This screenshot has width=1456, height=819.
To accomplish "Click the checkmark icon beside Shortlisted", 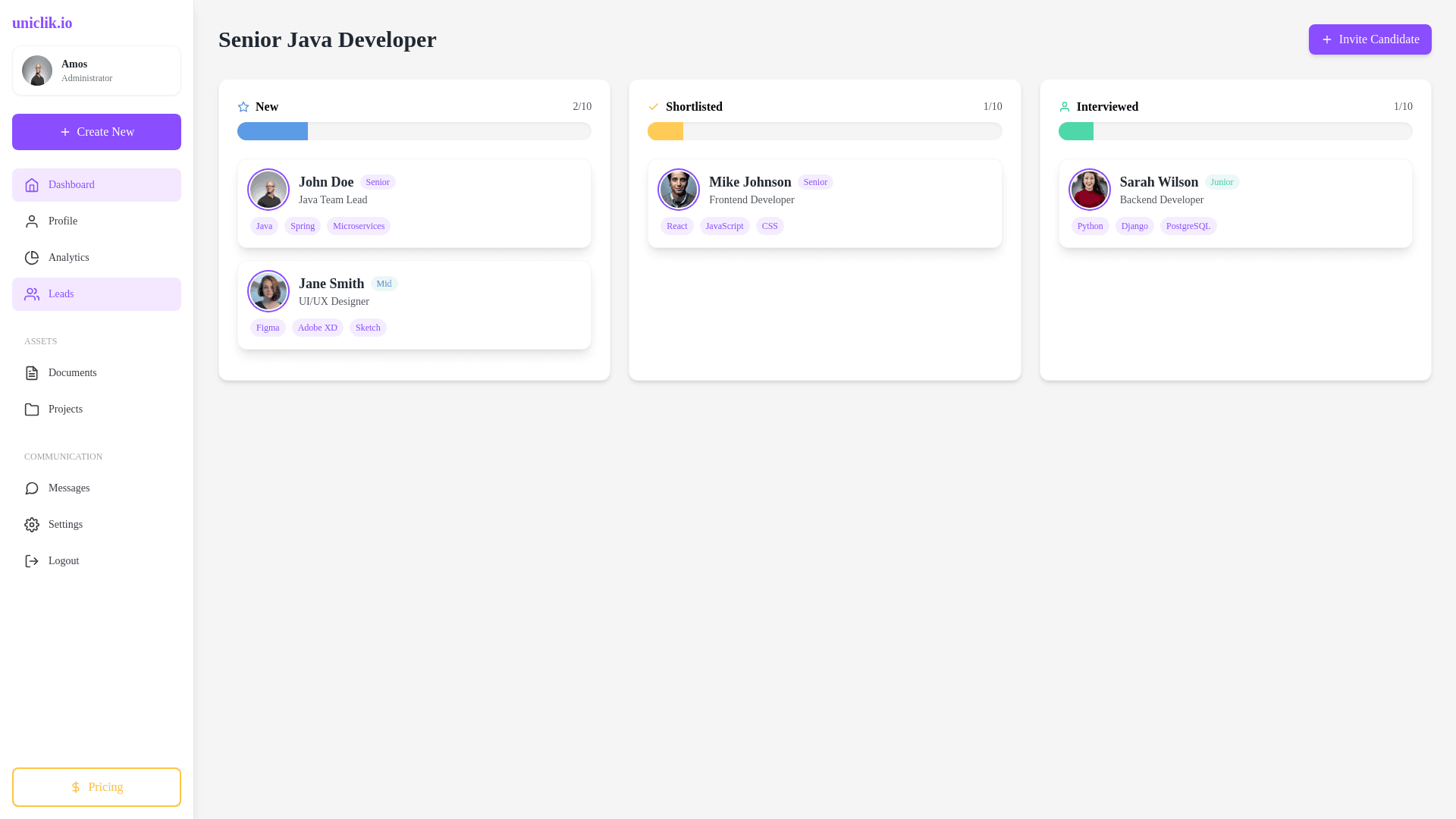I will point(654,107).
